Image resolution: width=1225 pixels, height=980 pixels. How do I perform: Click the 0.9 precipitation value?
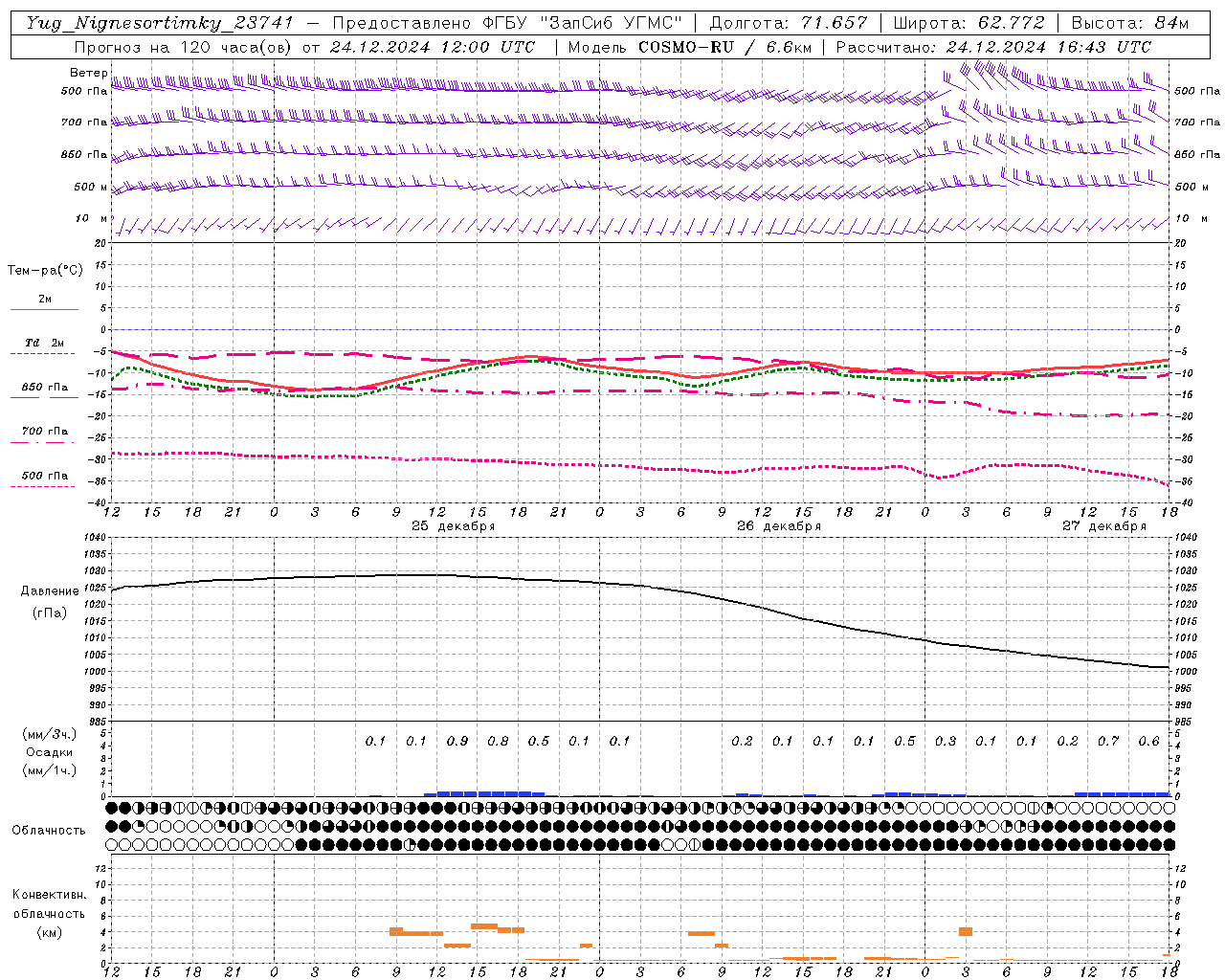tap(457, 741)
